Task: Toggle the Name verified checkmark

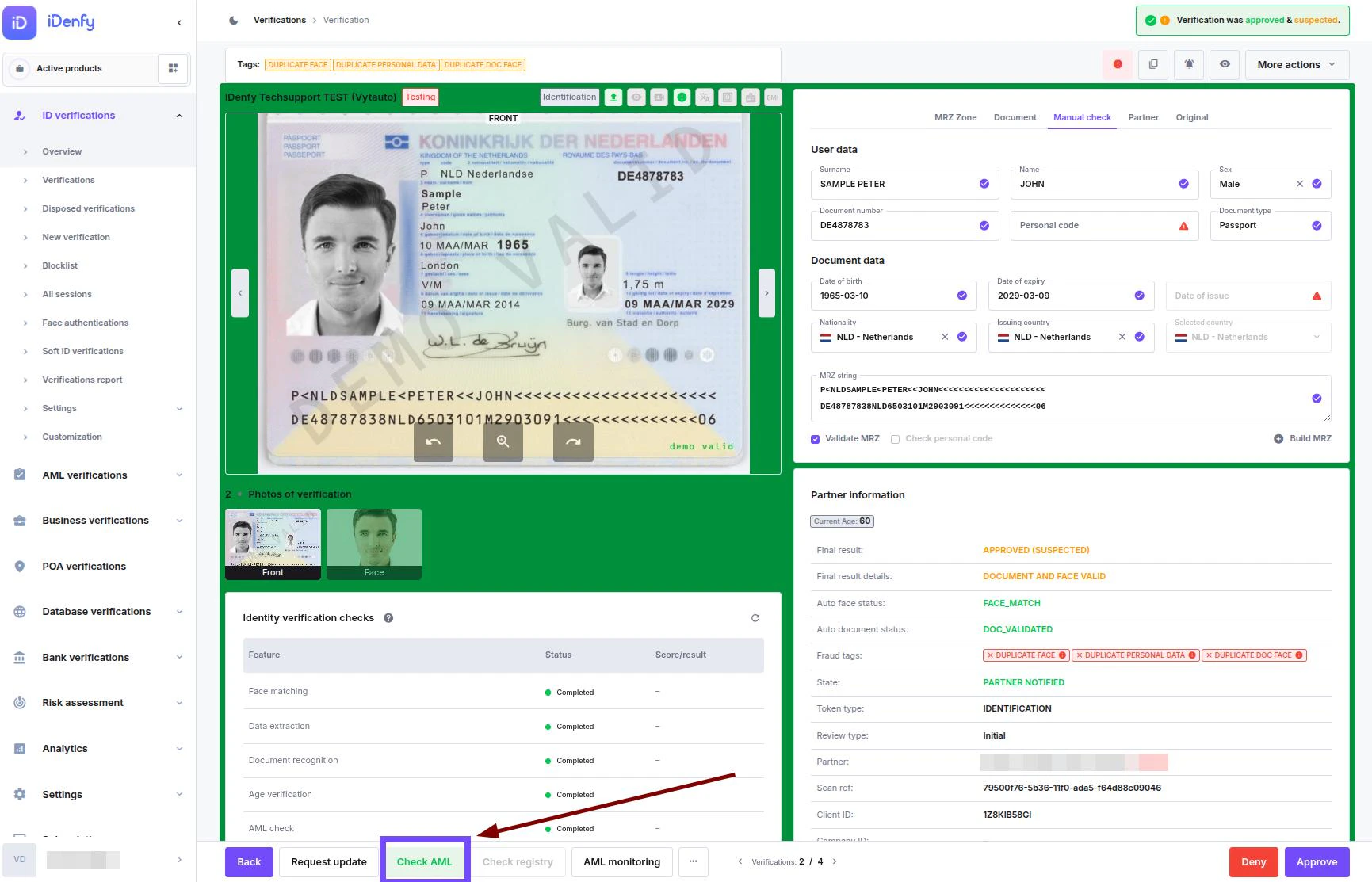Action: pyautogui.click(x=1184, y=184)
